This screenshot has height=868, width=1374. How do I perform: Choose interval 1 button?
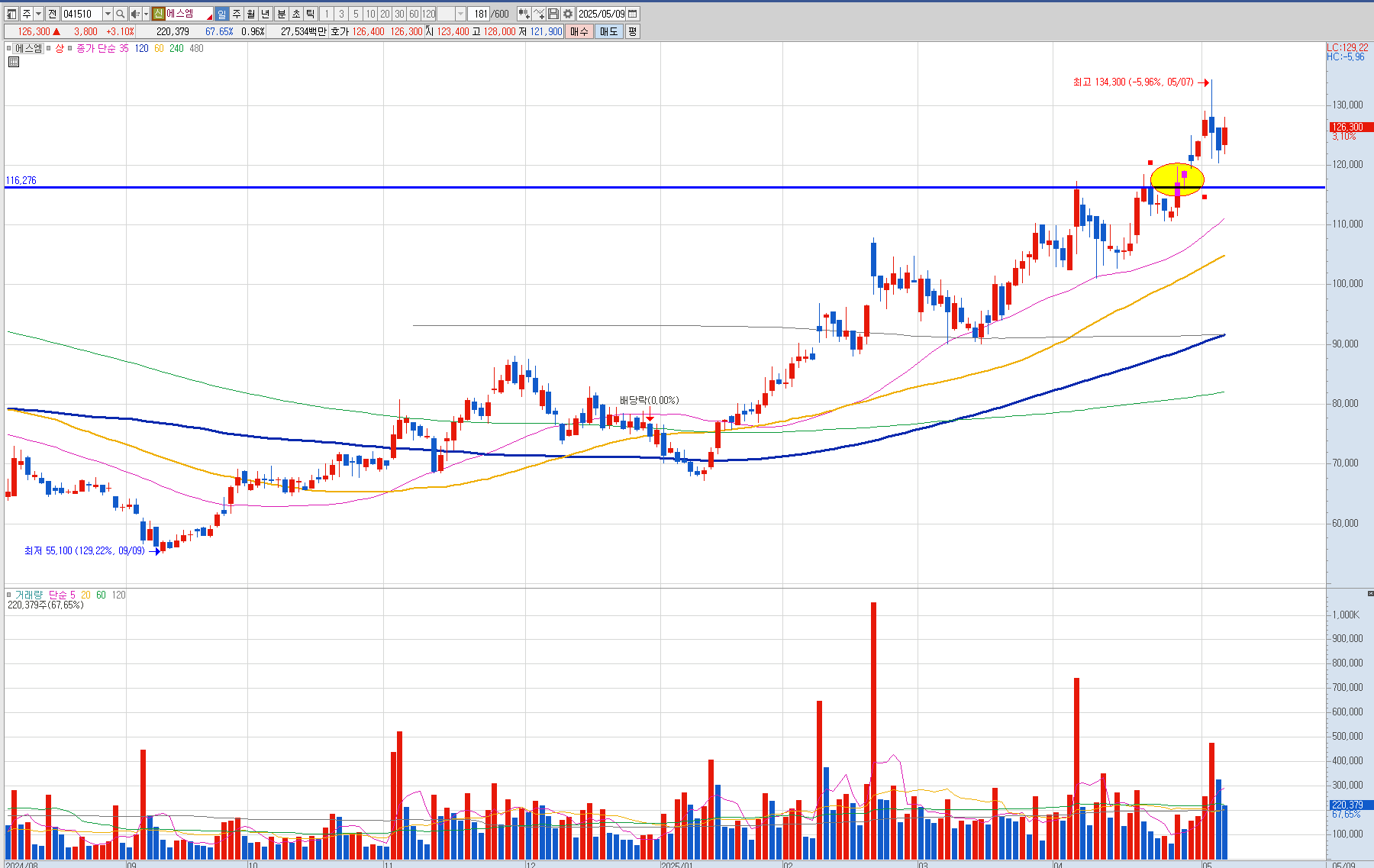coord(327,14)
